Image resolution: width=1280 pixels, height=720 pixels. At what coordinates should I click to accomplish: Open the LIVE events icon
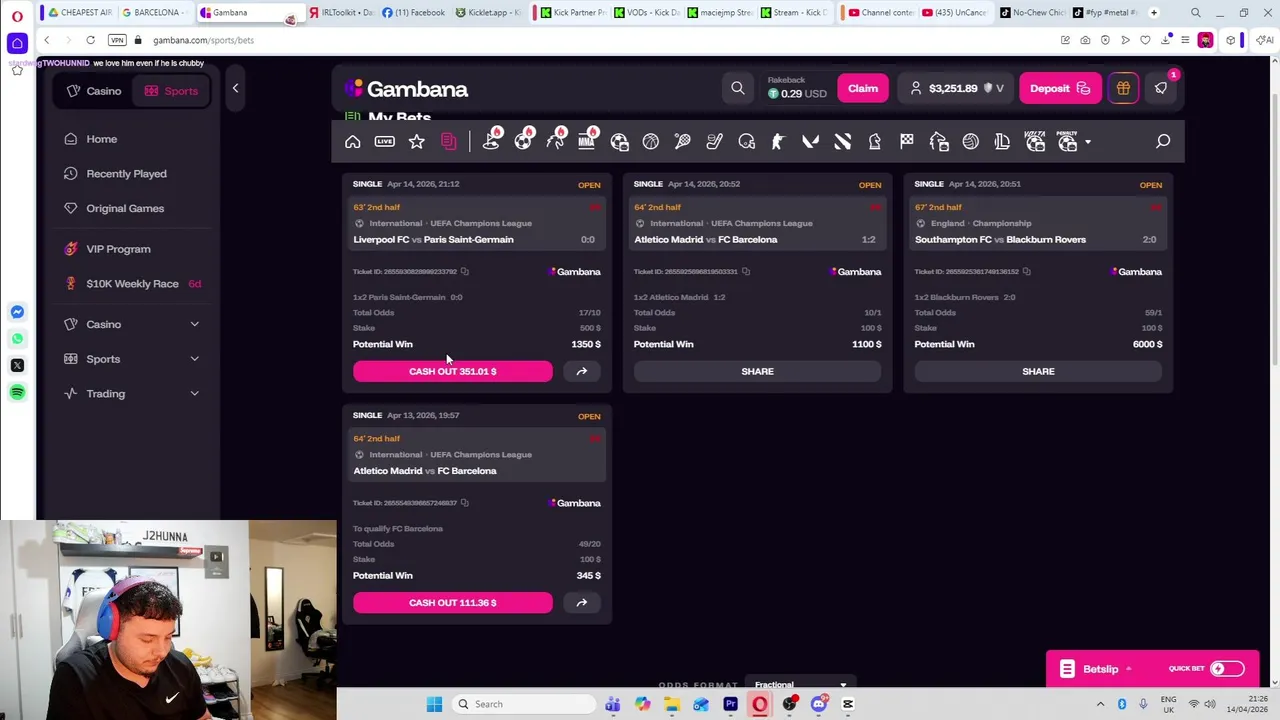(385, 142)
